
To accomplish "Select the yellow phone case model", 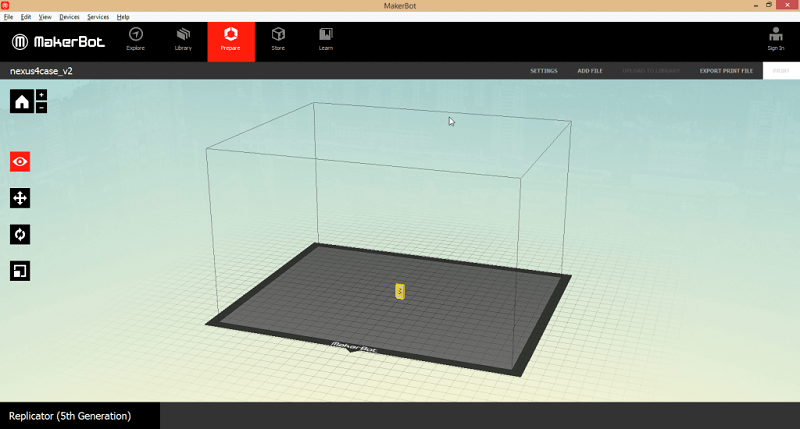I will [x=400, y=291].
